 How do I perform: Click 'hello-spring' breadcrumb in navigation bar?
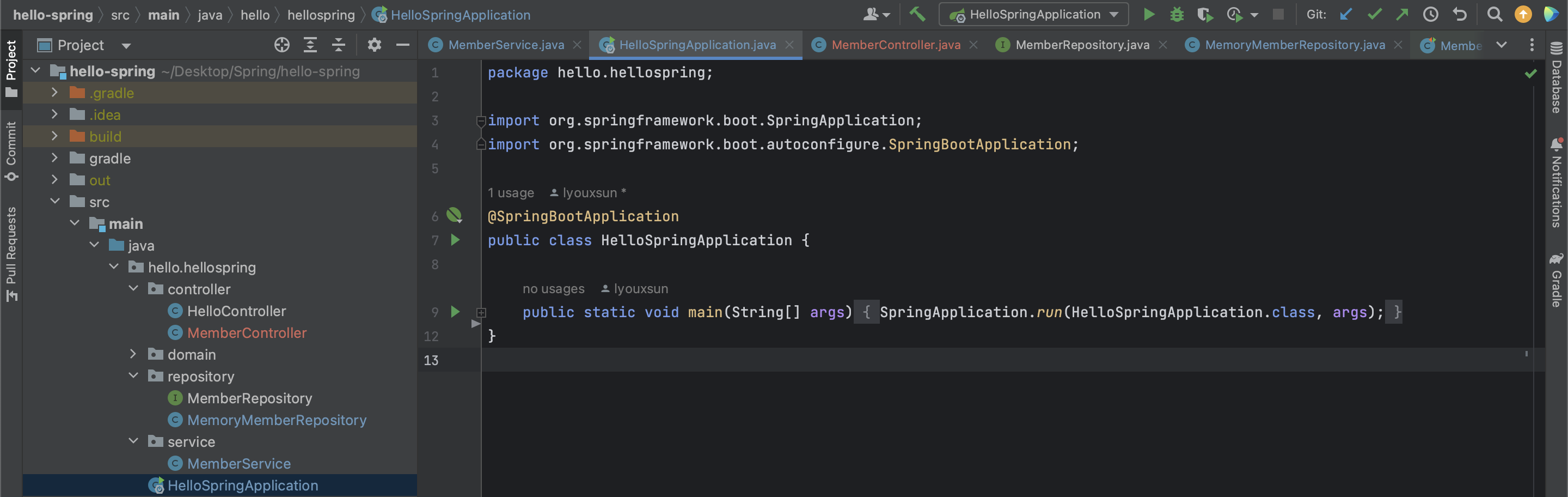53,15
